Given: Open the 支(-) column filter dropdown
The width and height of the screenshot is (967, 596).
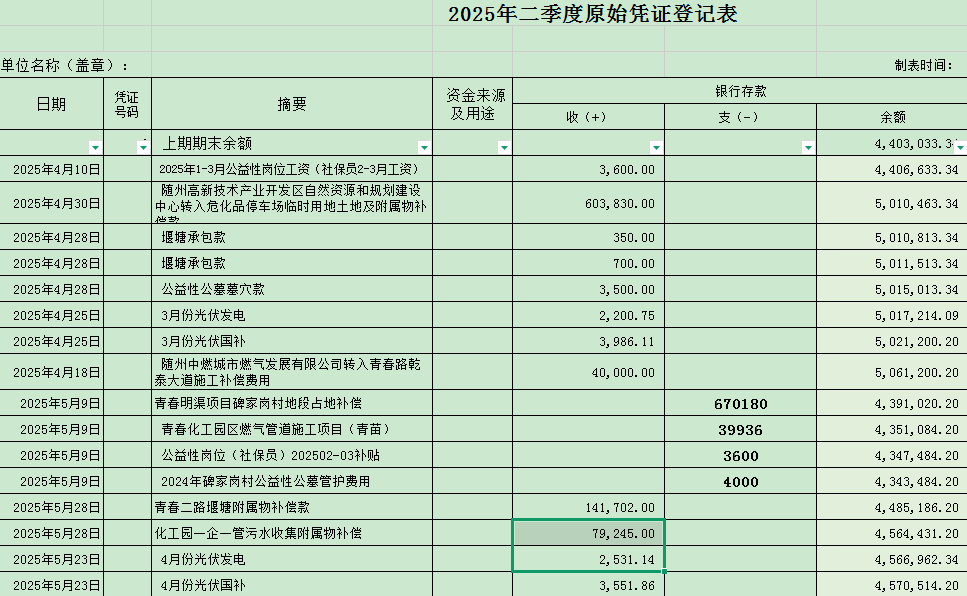Looking at the screenshot, I should [808, 147].
